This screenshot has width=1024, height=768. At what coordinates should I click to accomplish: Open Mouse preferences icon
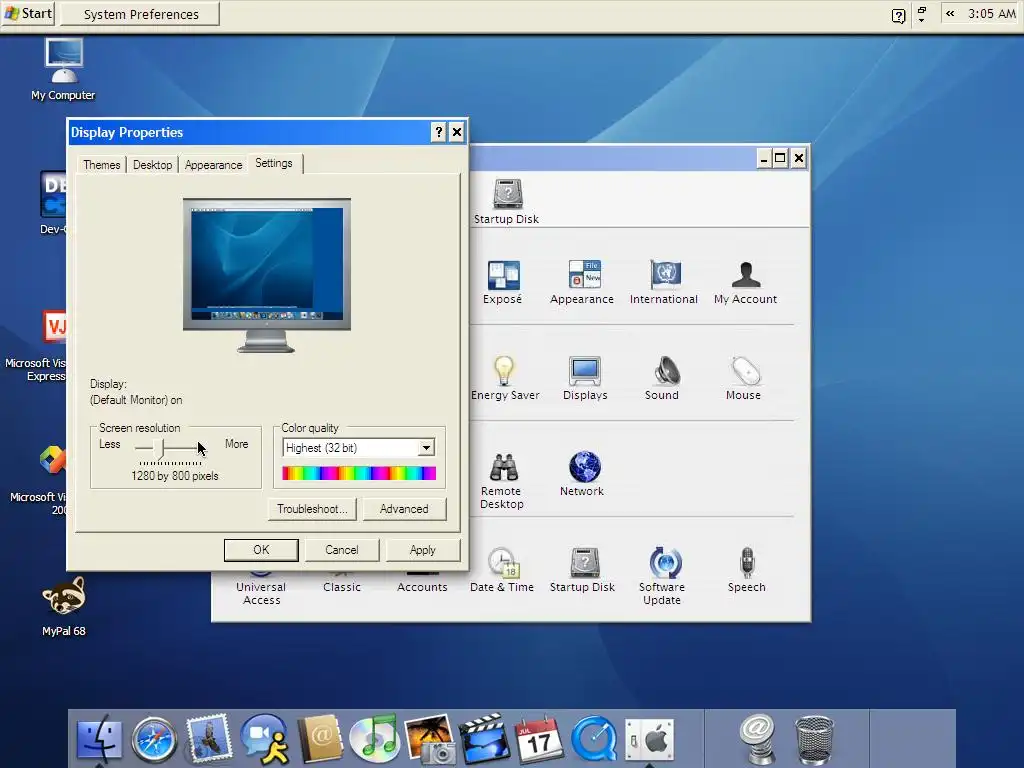click(x=744, y=378)
